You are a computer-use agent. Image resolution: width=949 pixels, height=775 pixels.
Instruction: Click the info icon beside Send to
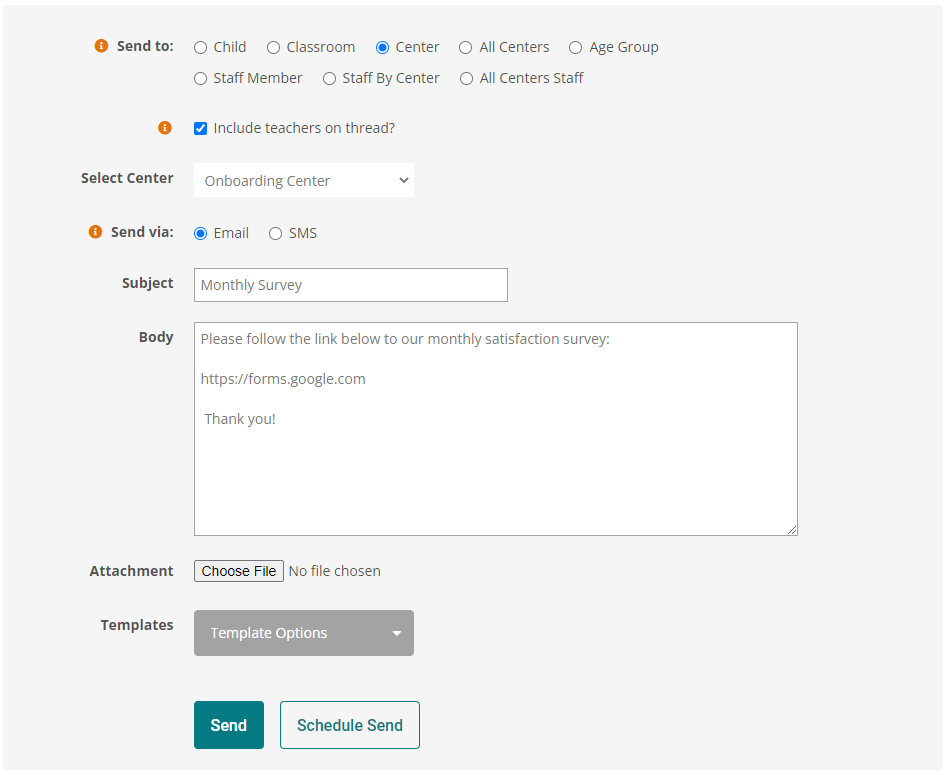click(101, 45)
